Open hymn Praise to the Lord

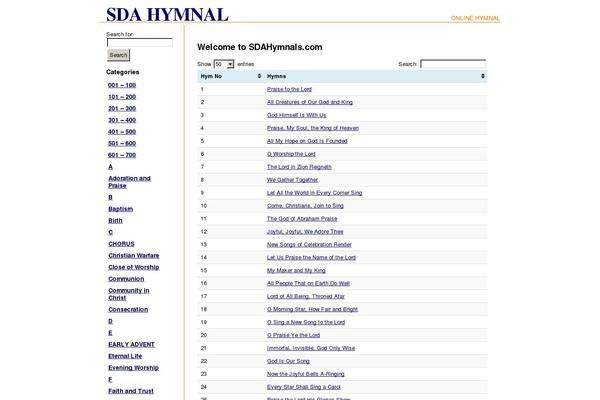pyautogui.click(x=289, y=89)
